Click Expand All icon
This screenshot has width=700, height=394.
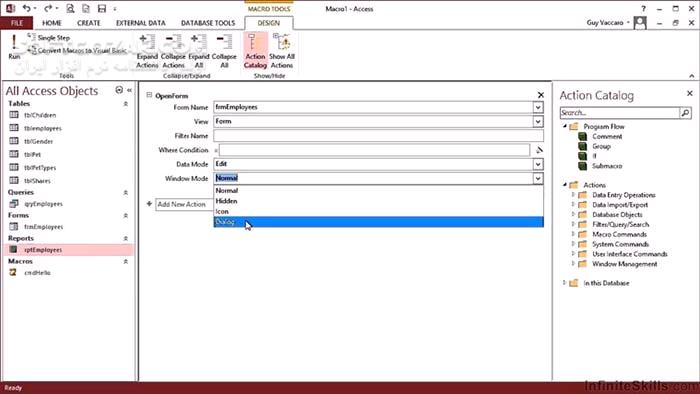tap(199, 51)
